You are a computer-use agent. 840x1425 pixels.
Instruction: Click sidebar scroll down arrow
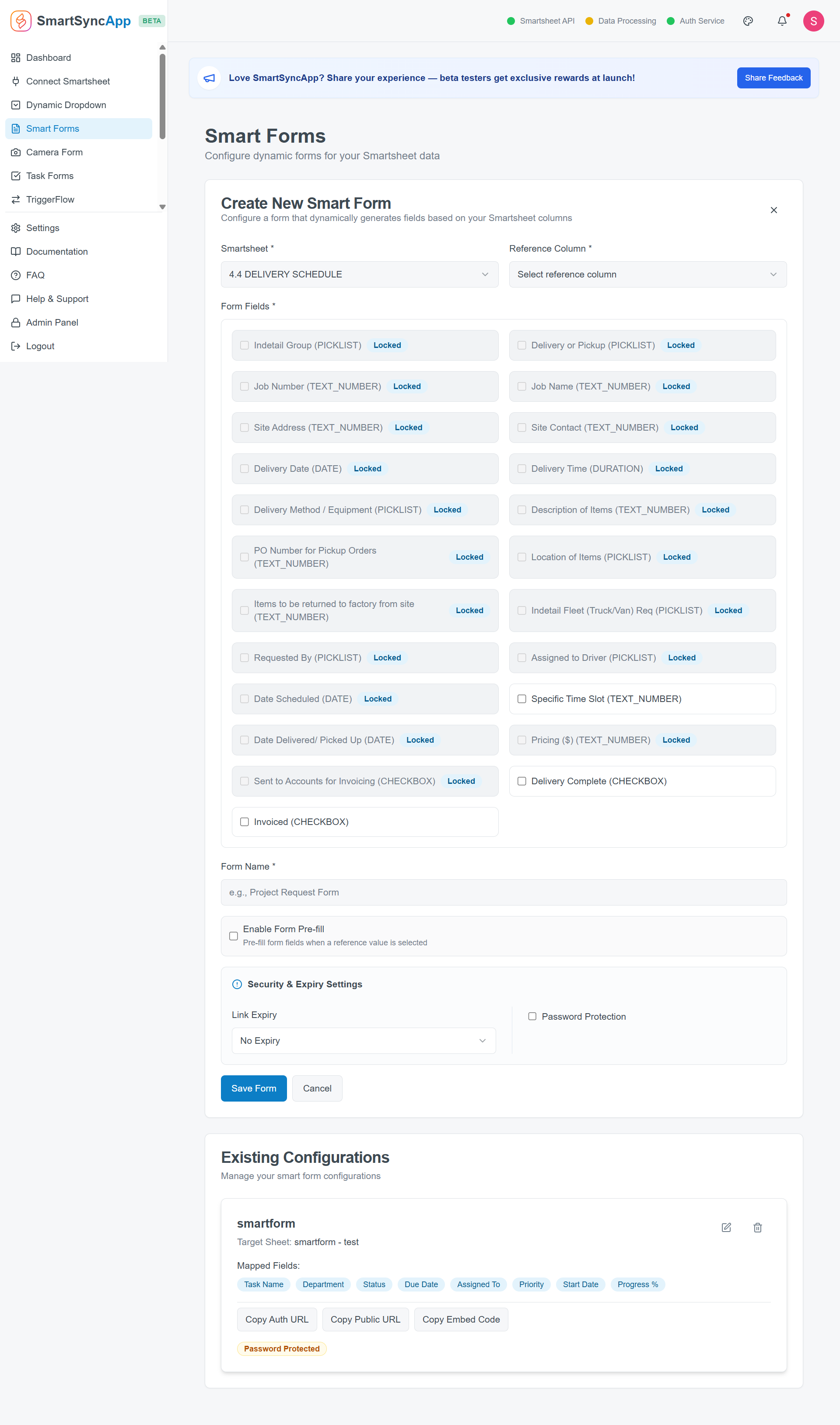[x=162, y=207]
